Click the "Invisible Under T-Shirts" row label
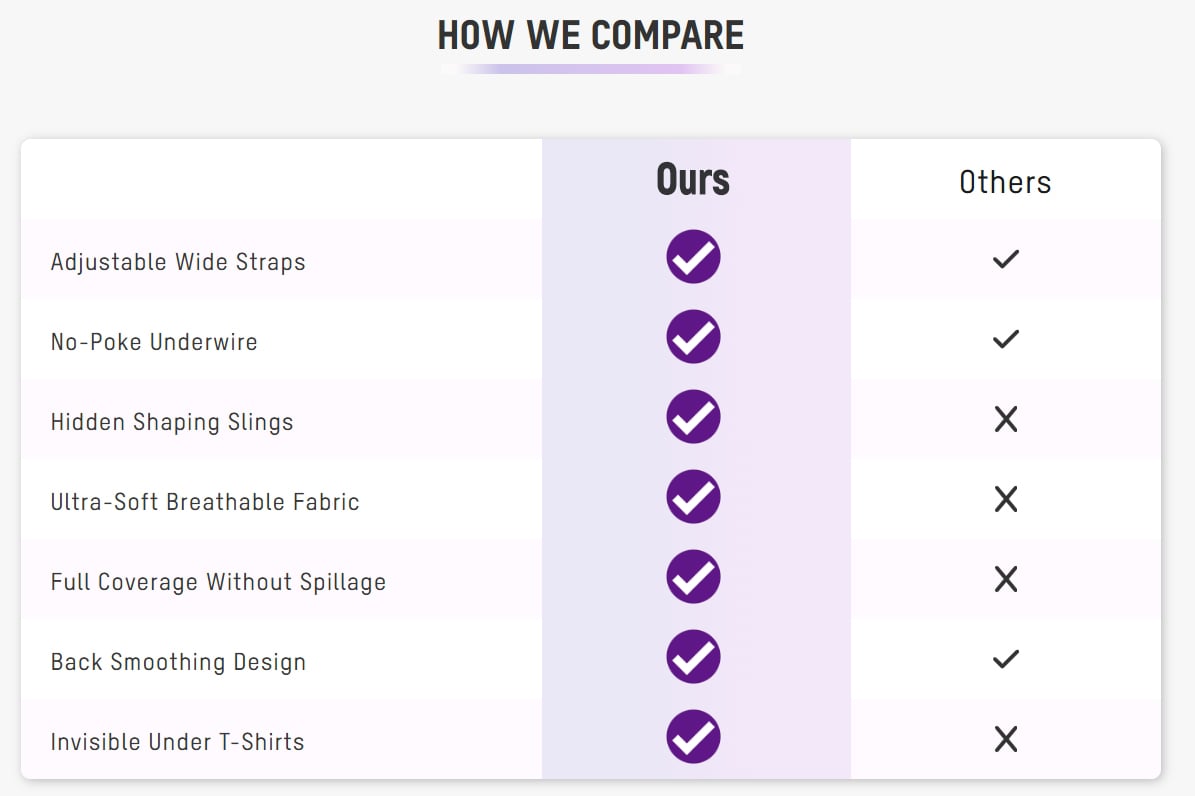Viewport: 1195px width, 796px height. [x=177, y=742]
